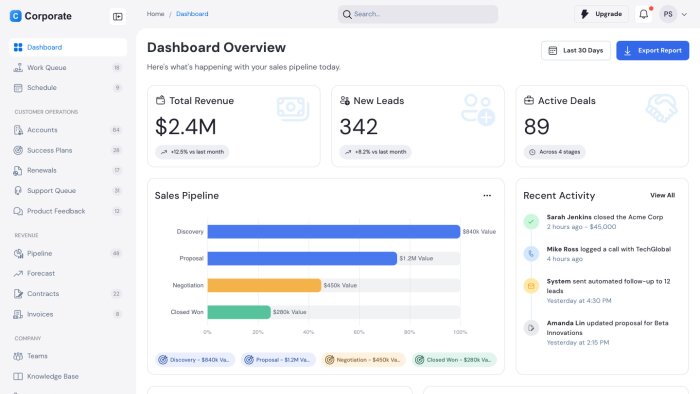
Task: Open Product Feedback page
Action: tap(68, 211)
